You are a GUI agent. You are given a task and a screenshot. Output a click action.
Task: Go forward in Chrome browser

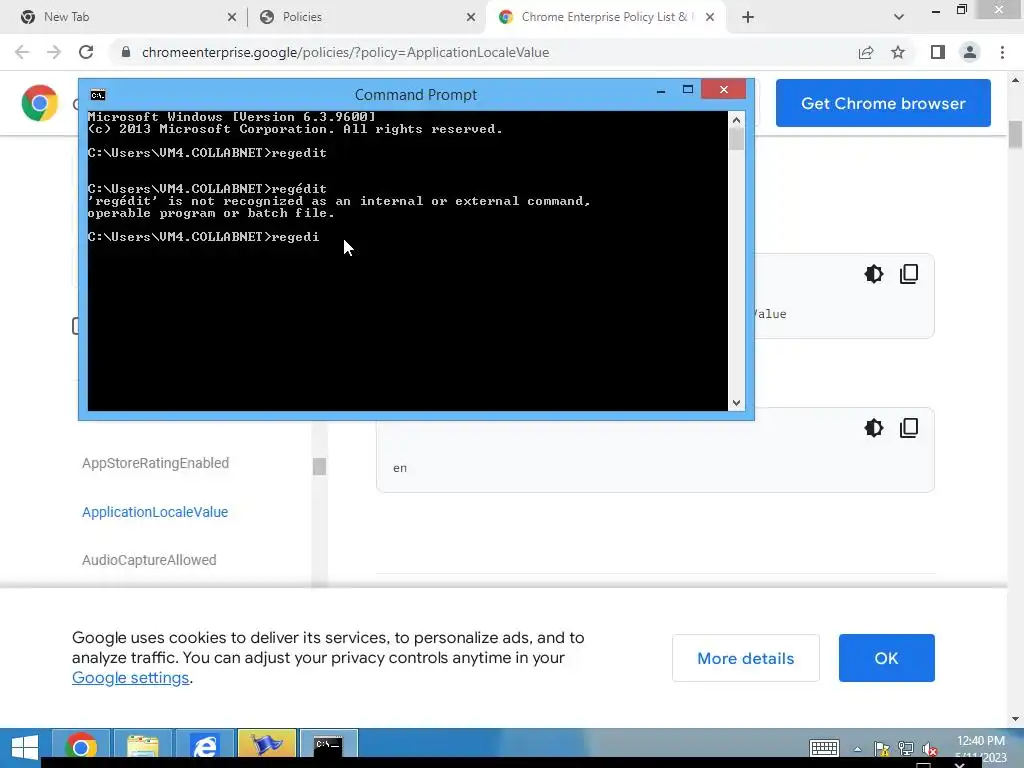tap(54, 52)
